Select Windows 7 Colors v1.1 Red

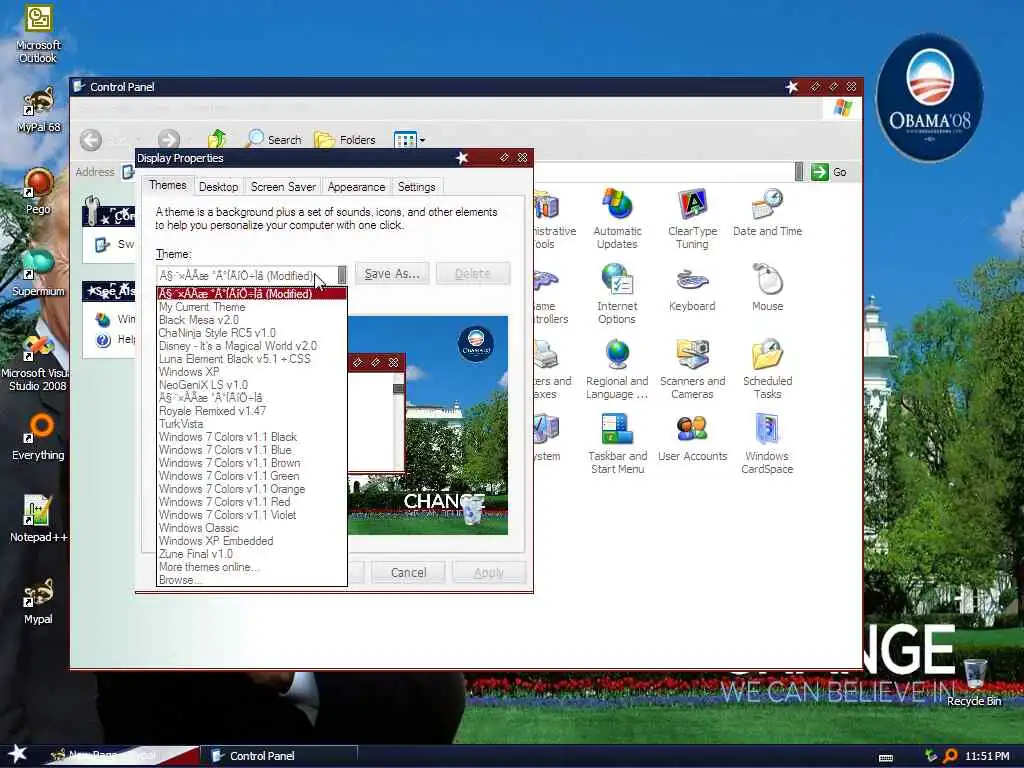click(251, 502)
